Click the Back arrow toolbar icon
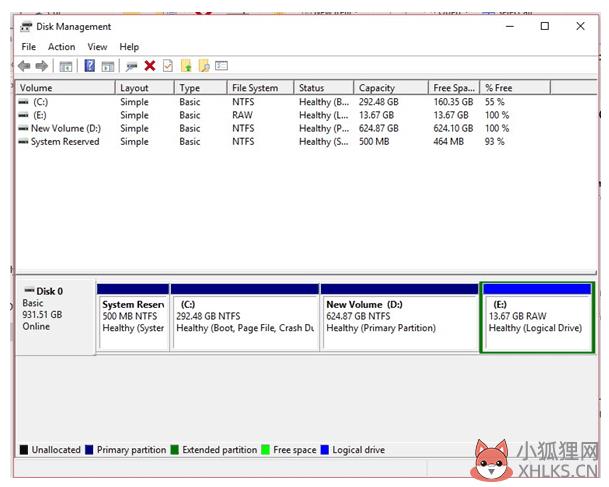This screenshot has height=487, width=609. click(24, 66)
